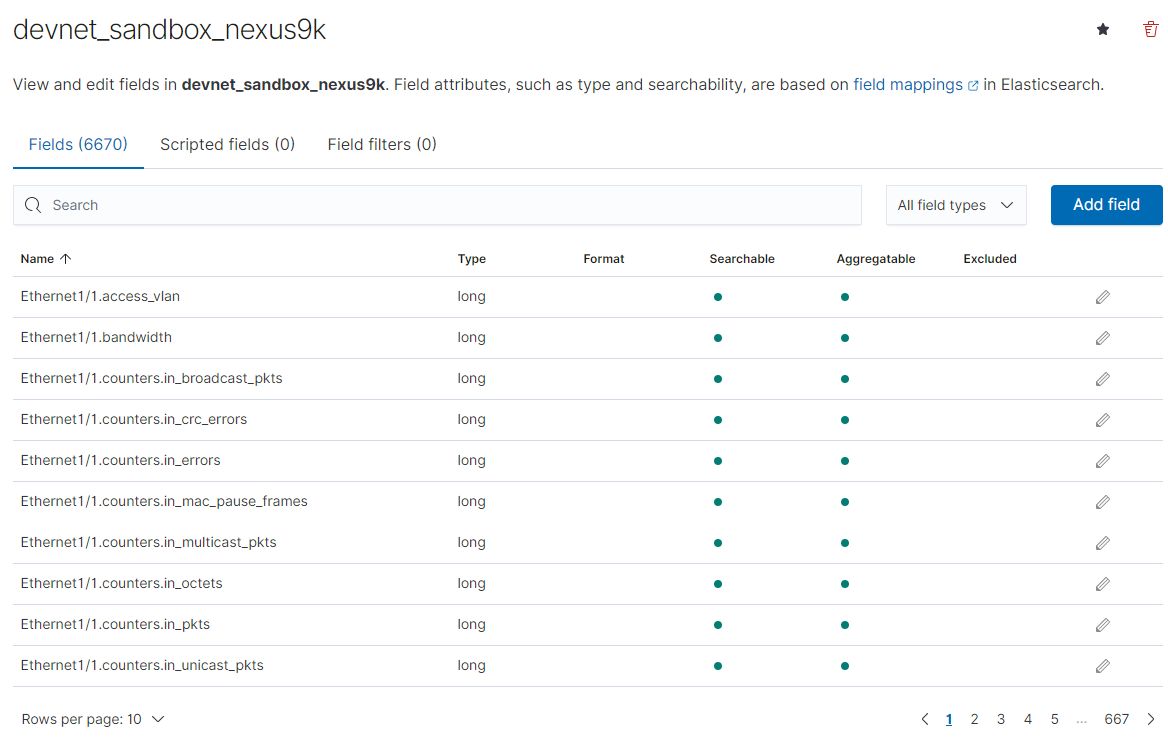Edit the in_octets field pencil icon
Screen dimensions: 1168x748
click(1102, 584)
